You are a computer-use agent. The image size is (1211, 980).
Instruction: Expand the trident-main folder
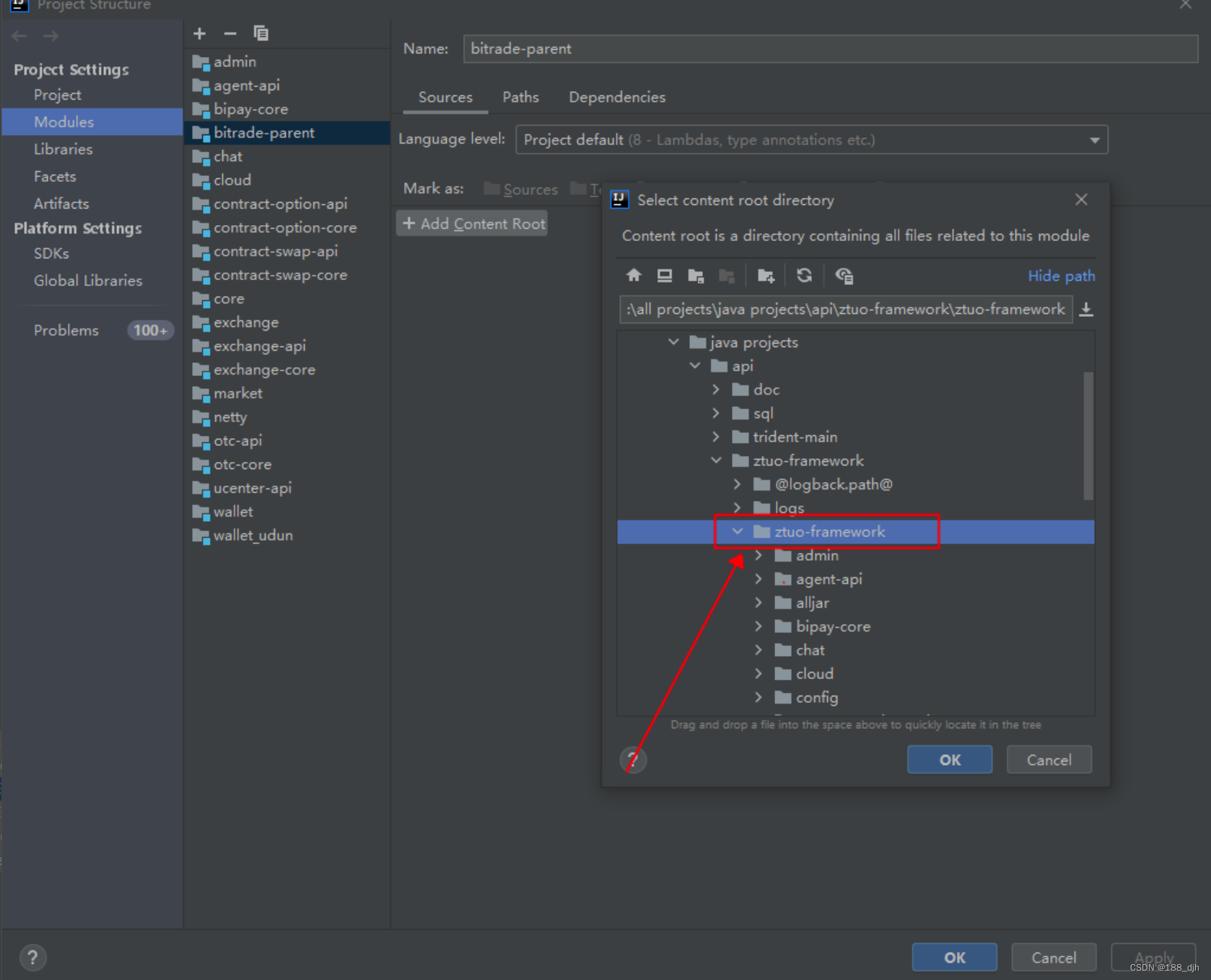tap(716, 437)
